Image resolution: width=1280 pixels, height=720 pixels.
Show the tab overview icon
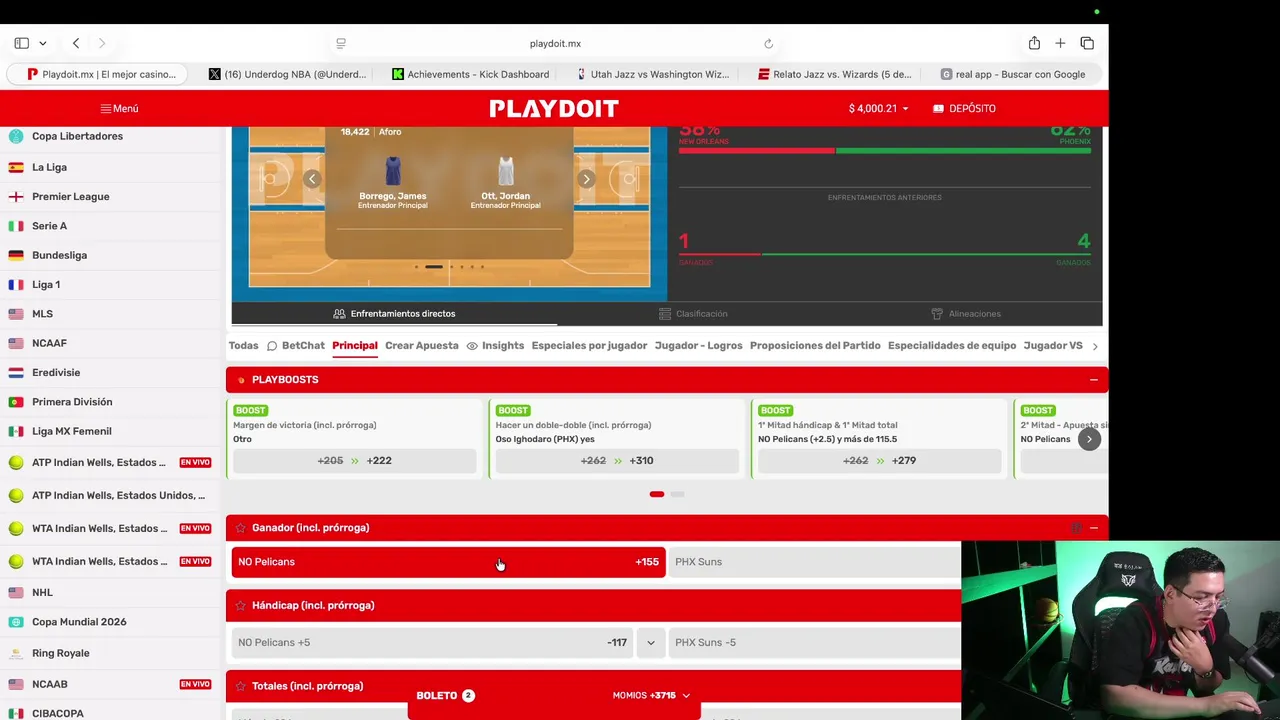[1087, 43]
